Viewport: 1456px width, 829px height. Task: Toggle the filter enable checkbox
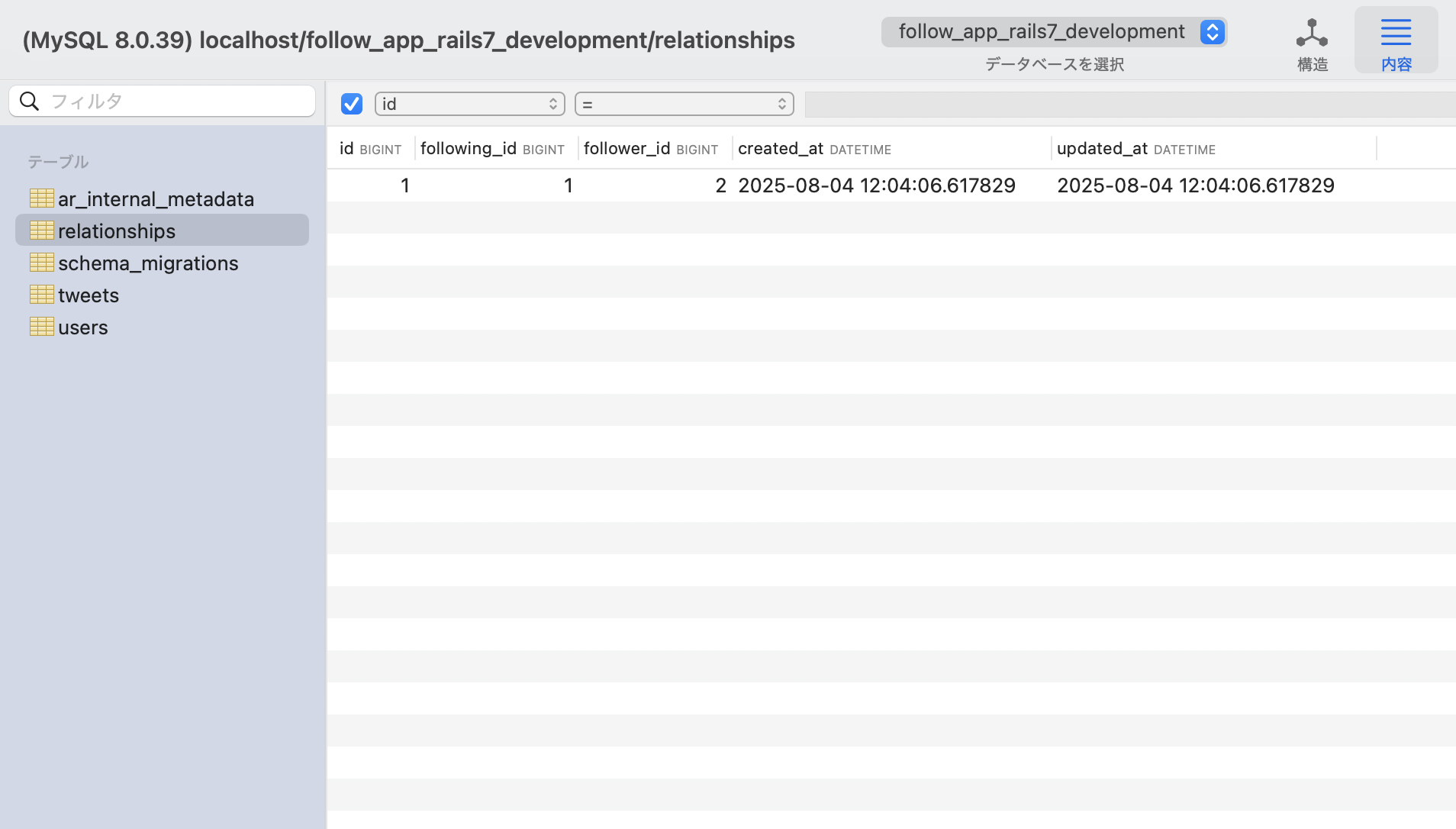pos(352,104)
